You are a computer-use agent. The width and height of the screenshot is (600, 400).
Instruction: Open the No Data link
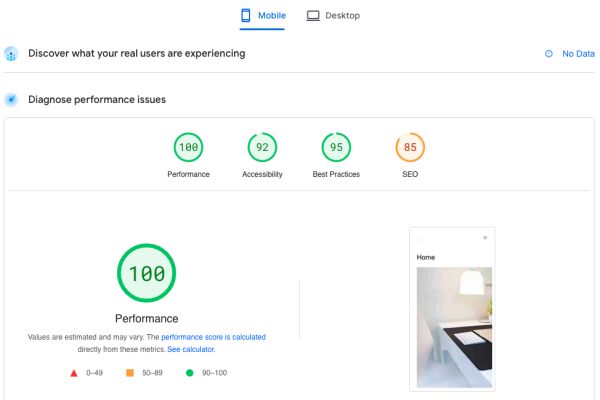coord(578,54)
